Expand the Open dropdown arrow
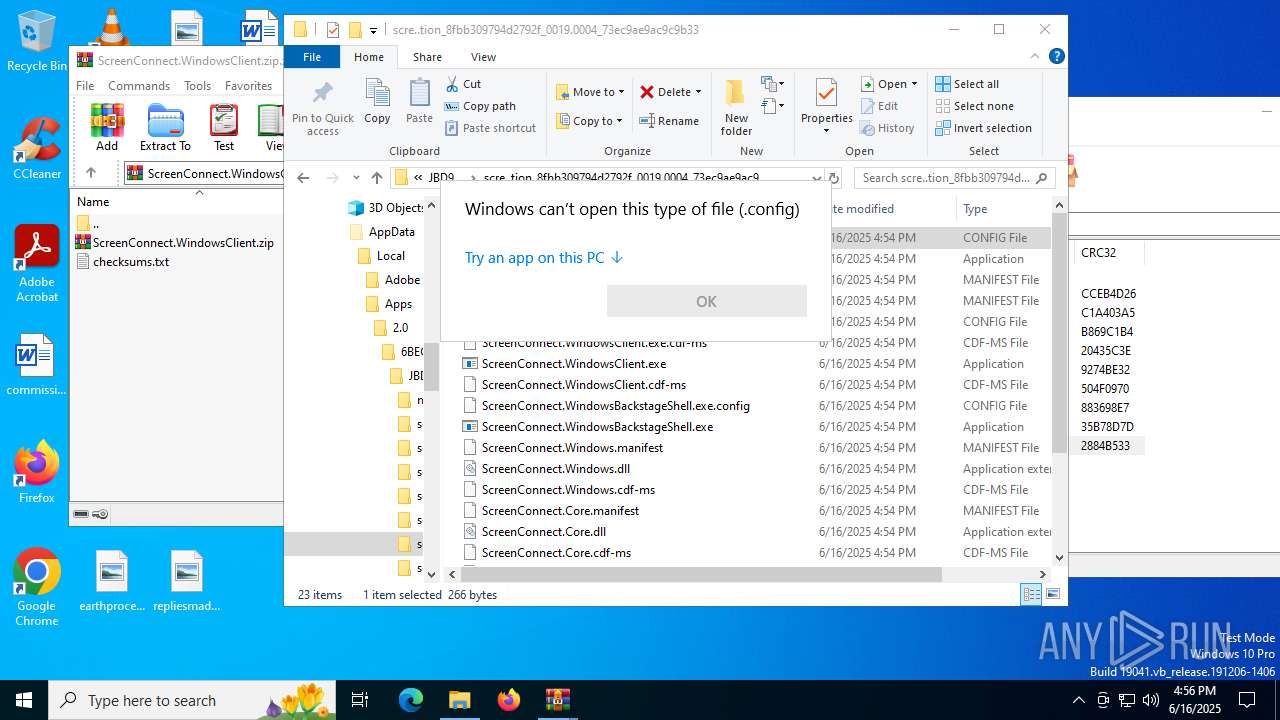 [x=914, y=84]
